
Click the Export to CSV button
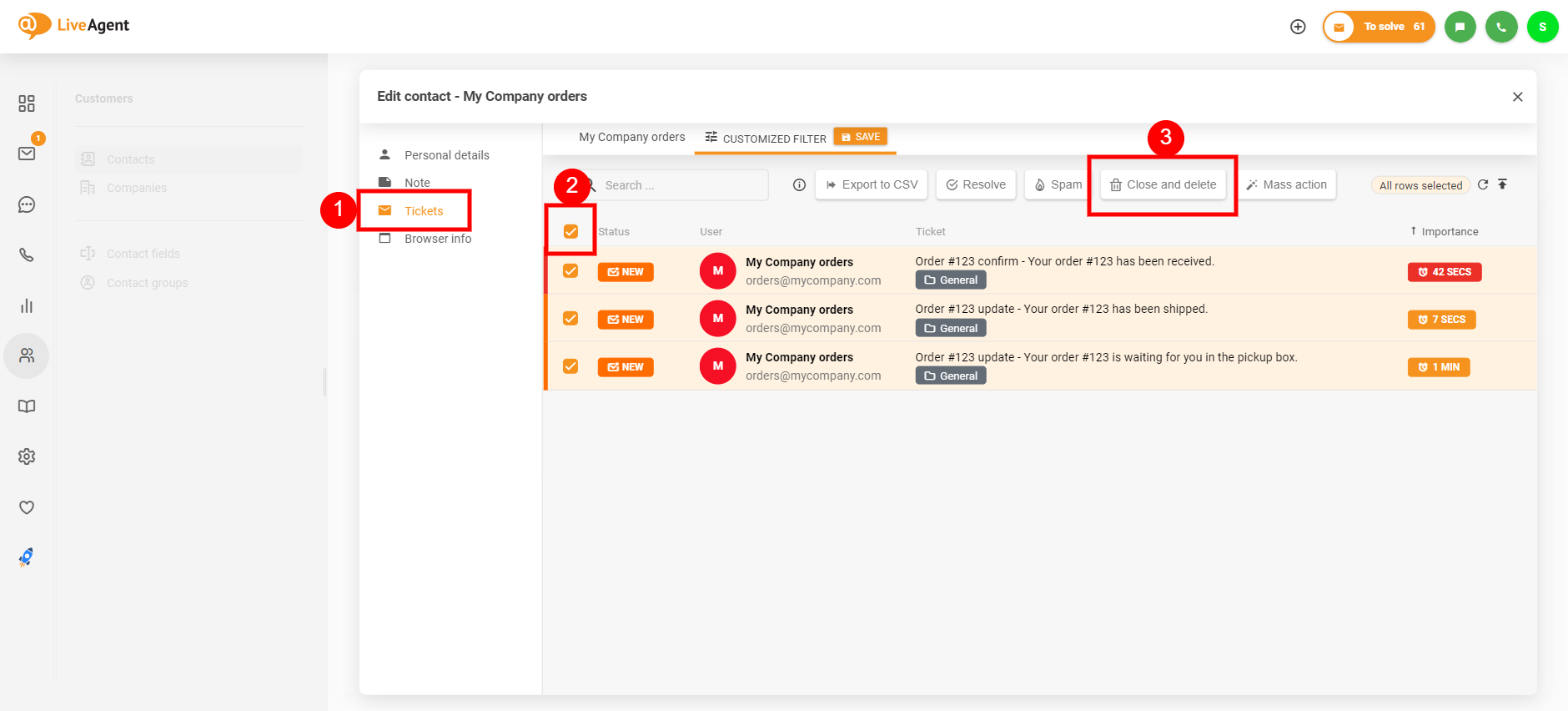pyautogui.click(x=871, y=185)
